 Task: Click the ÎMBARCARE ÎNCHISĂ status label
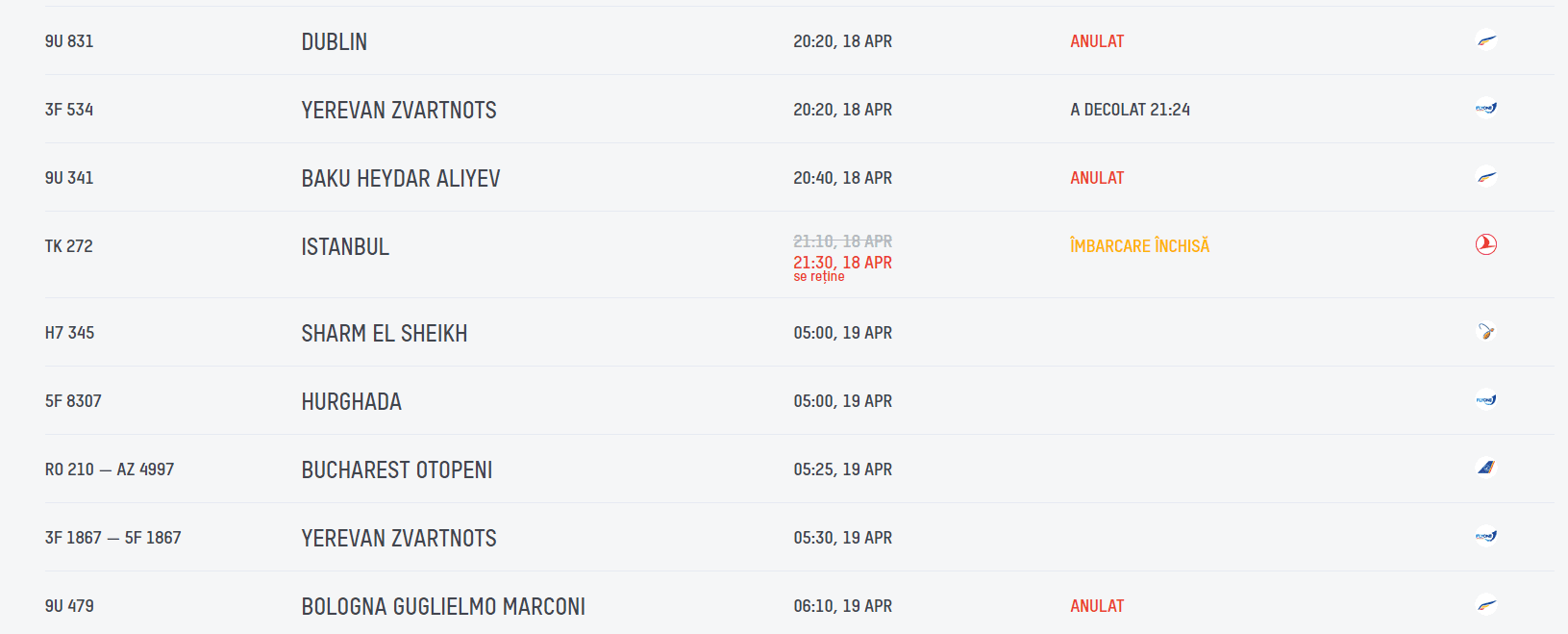coord(1139,246)
